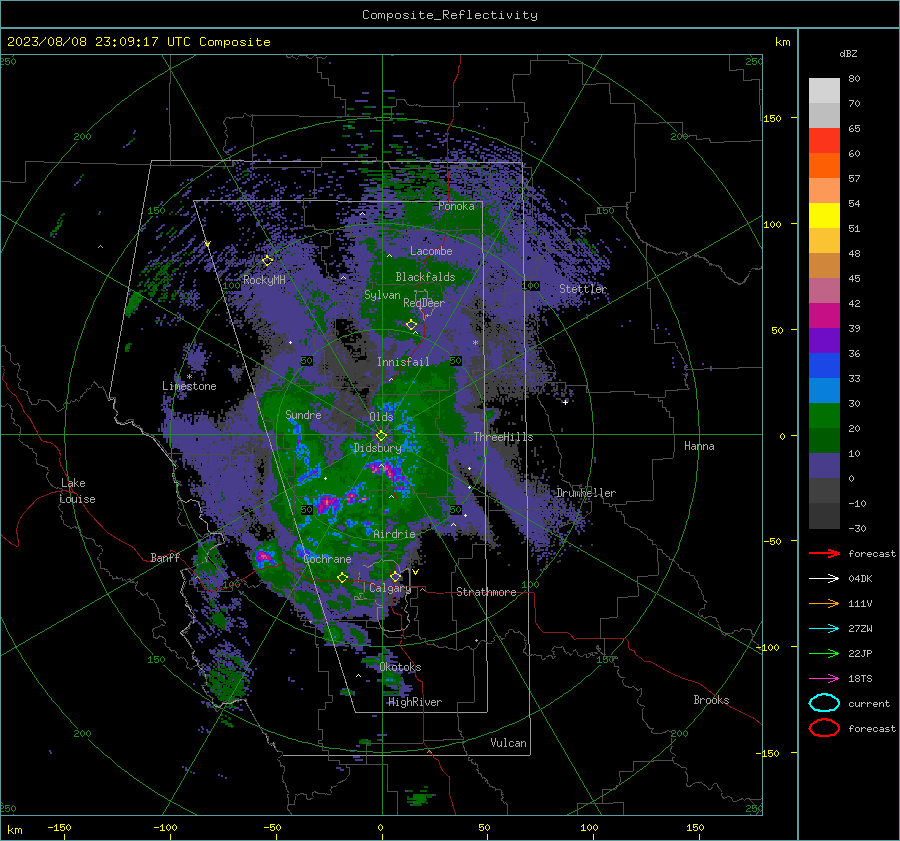This screenshot has height=841, width=900.
Task: Click the green 22JP arrow legend icon
Action: pos(824,653)
